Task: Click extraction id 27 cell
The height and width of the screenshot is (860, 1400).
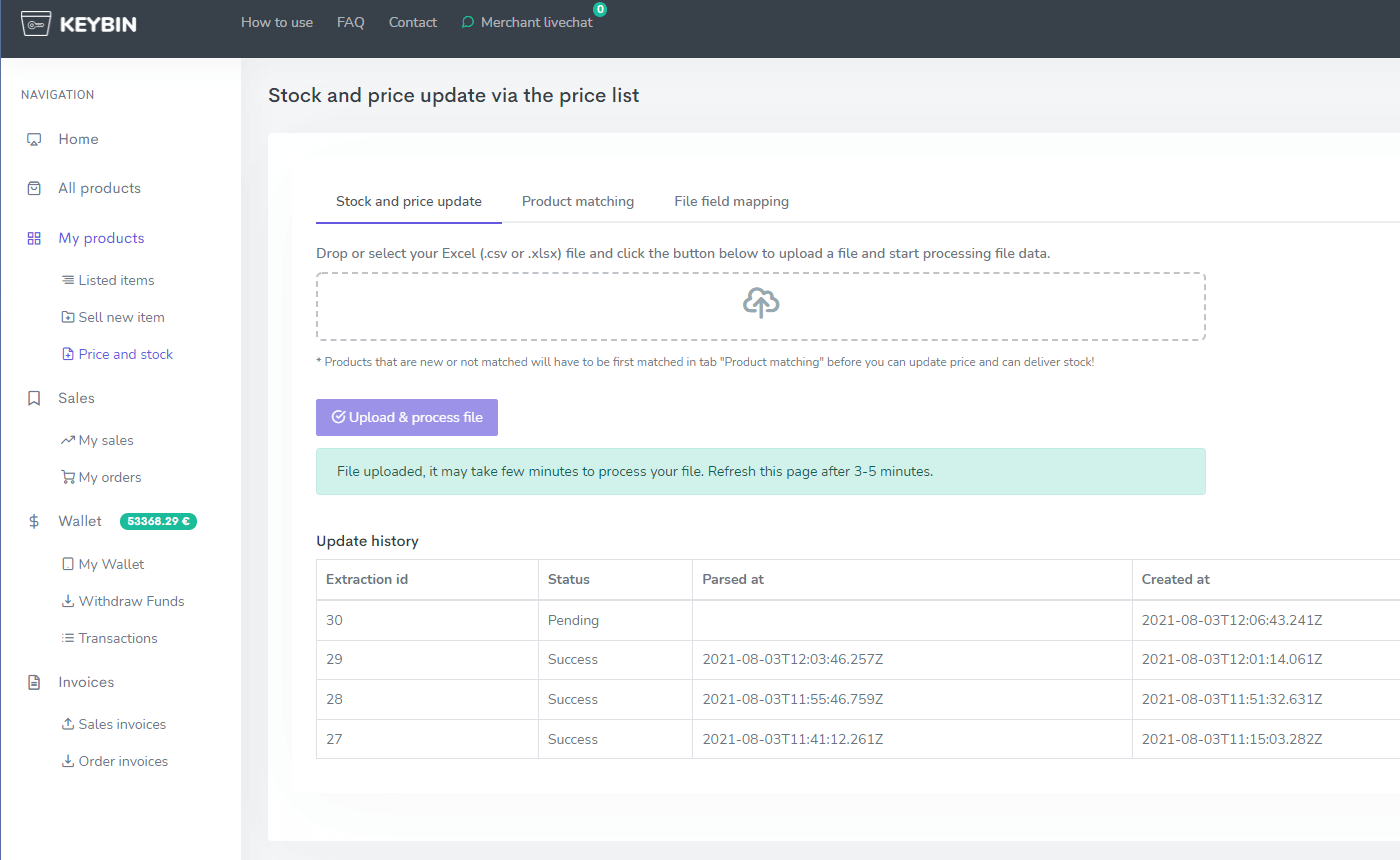Action: click(x=427, y=740)
